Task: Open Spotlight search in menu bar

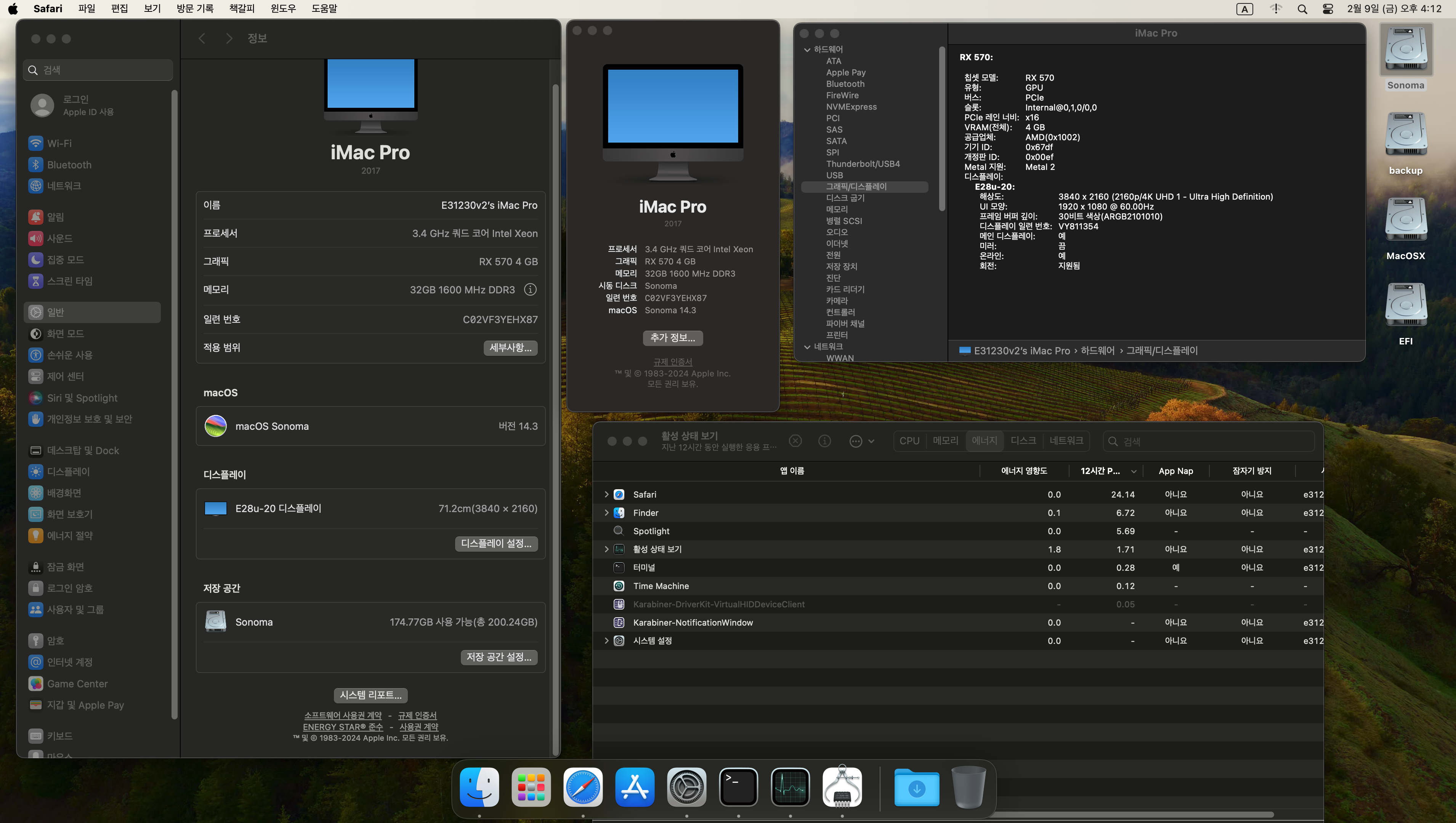Action: click(x=1302, y=9)
